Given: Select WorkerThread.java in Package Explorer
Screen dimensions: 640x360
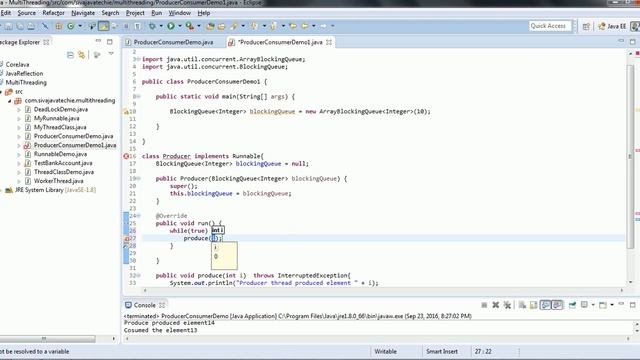Looking at the screenshot, I should point(58,181).
